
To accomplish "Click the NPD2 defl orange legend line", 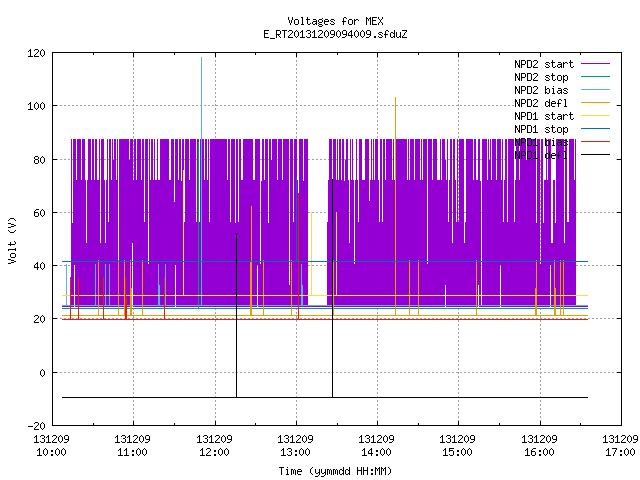I will [x=595, y=103].
